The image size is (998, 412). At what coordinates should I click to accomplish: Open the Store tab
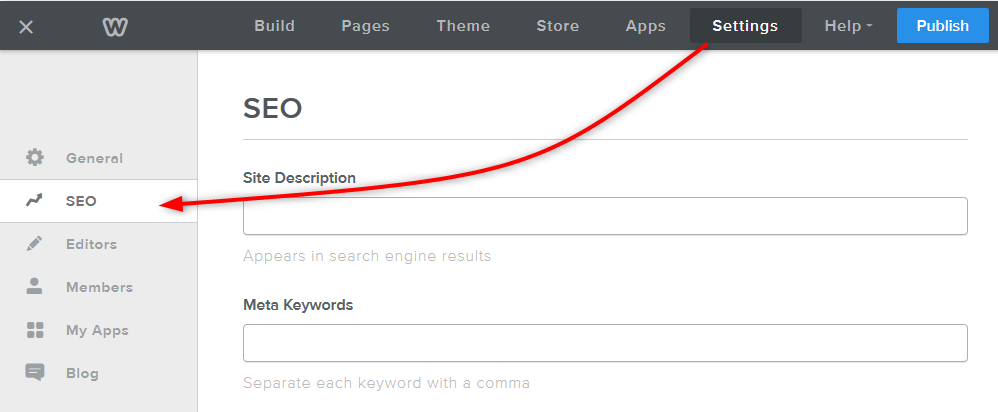pos(557,26)
